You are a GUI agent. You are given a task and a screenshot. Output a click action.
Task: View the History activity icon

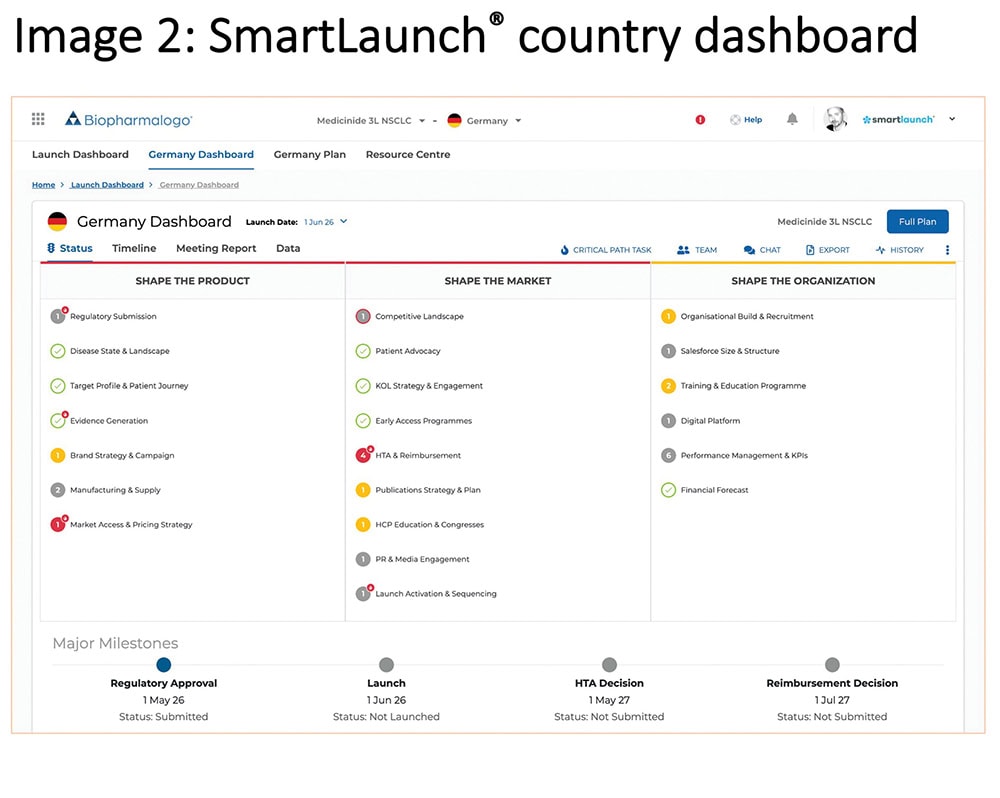click(880, 250)
